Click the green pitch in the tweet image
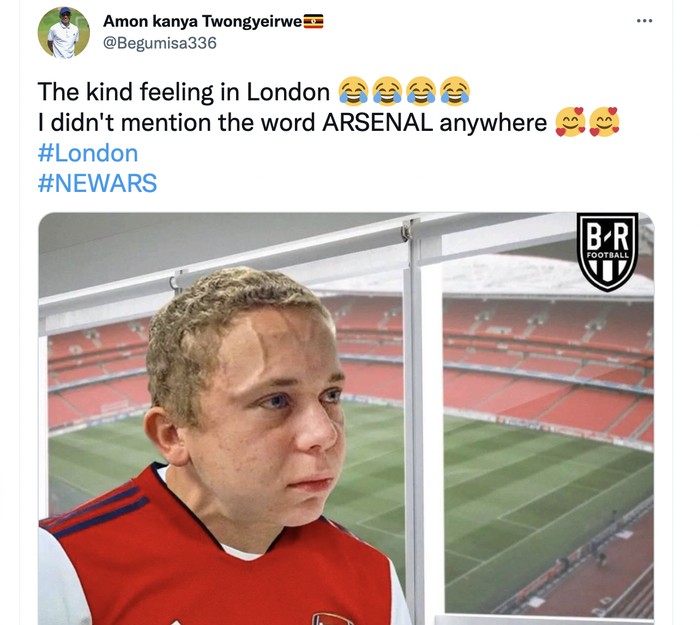Viewport: 700px width, 625px height. (520, 500)
